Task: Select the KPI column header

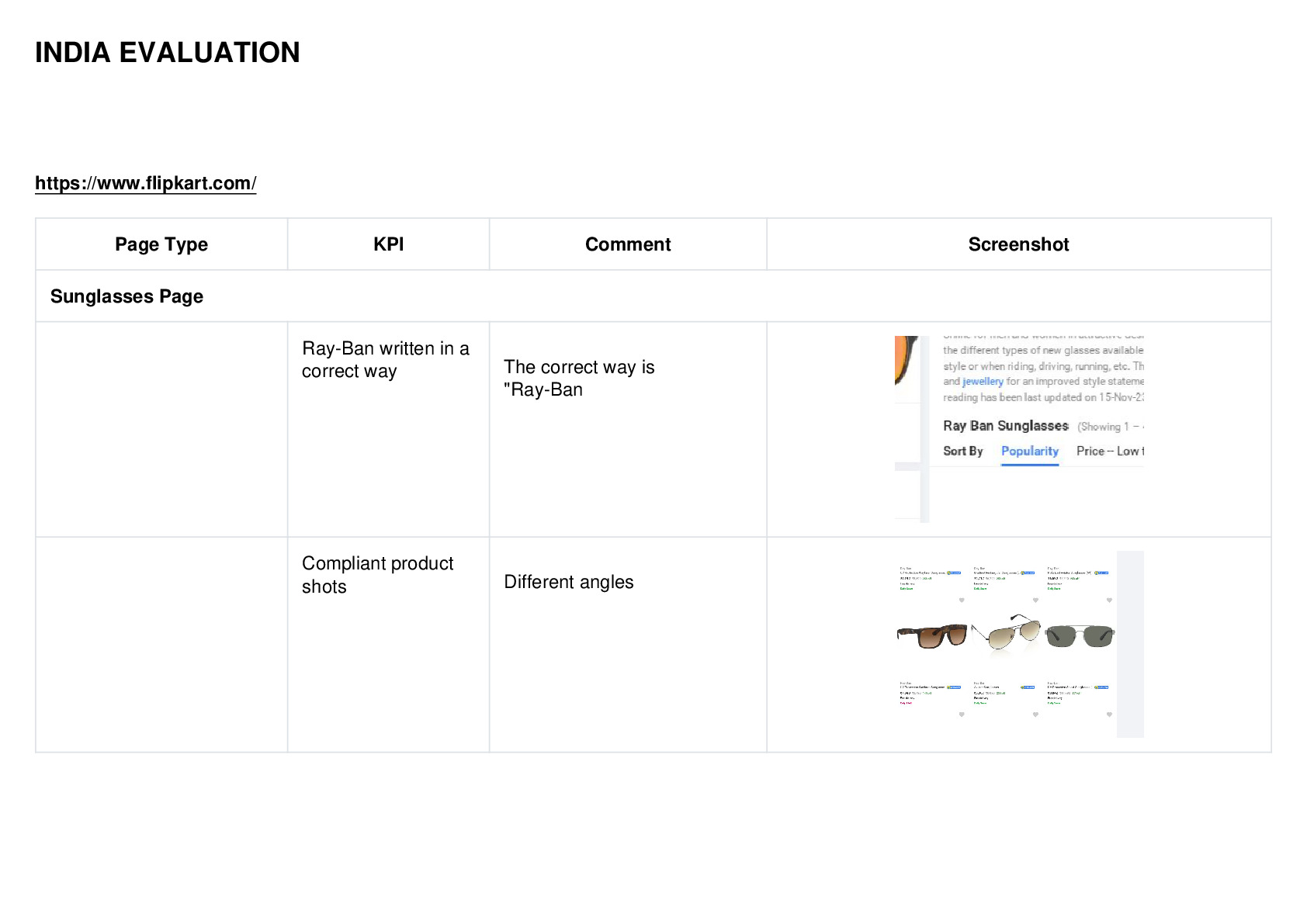Action: tap(388, 244)
